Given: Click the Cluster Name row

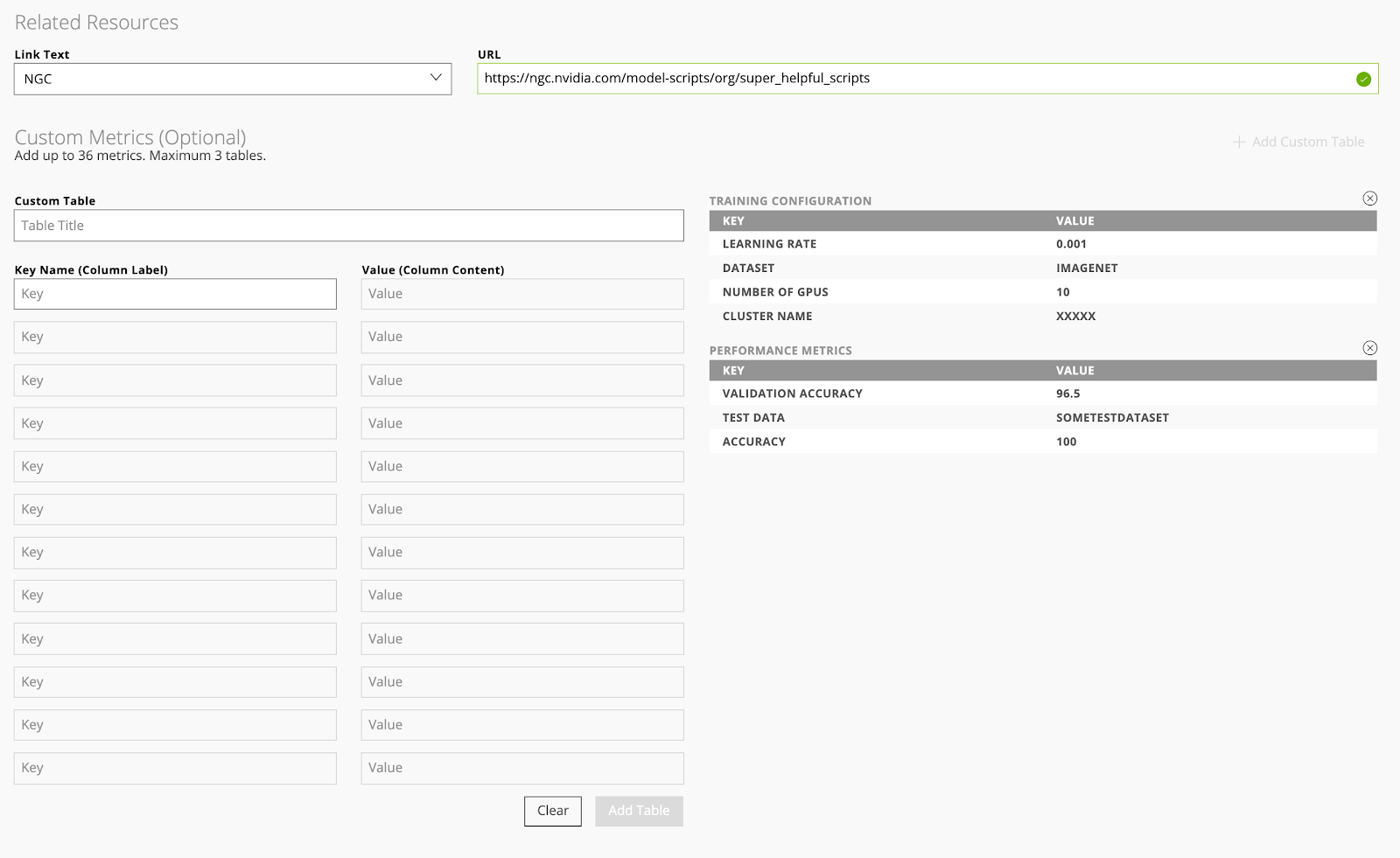Looking at the screenshot, I should pyautogui.click(x=1041, y=317).
